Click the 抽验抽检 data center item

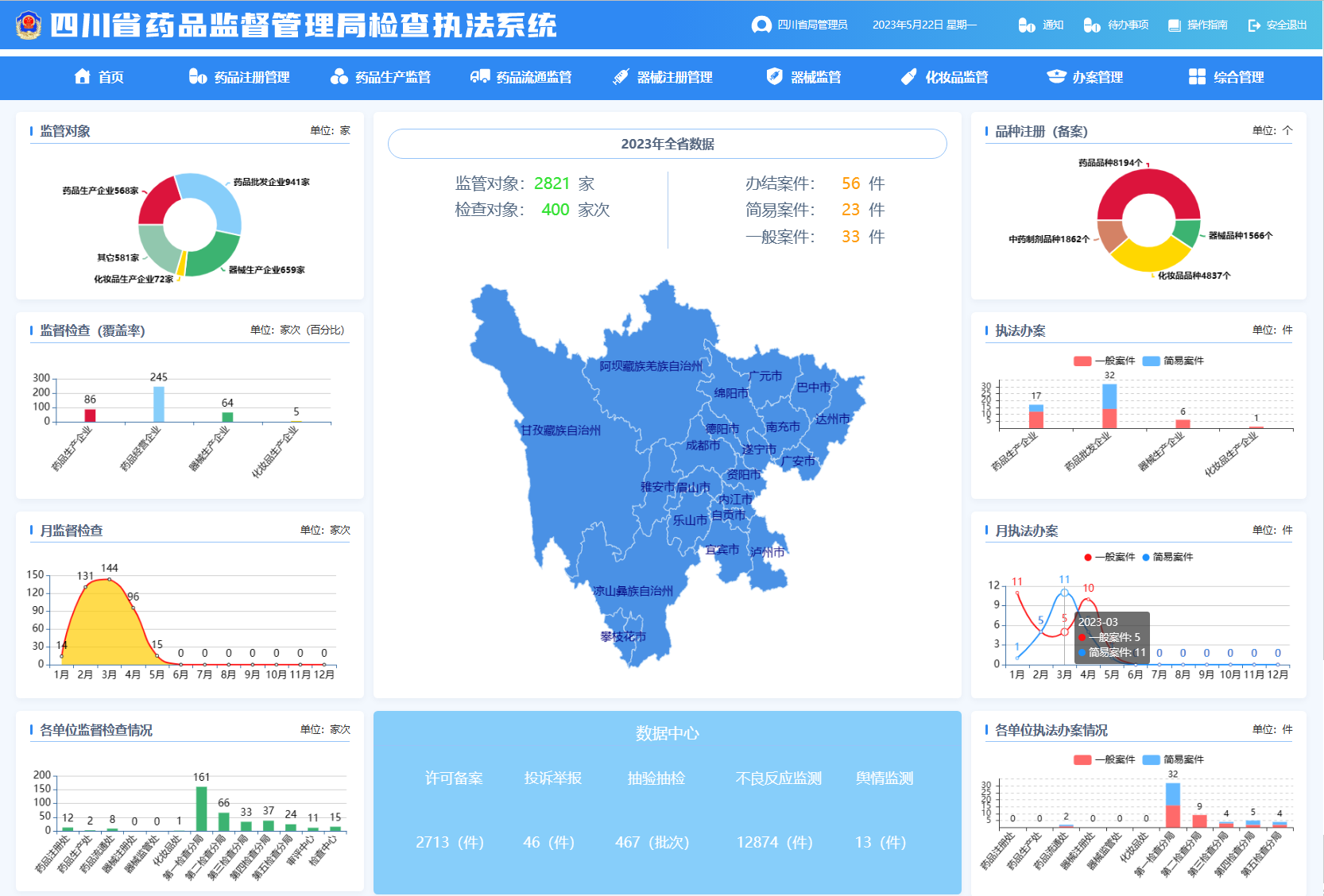coord(656,778)
